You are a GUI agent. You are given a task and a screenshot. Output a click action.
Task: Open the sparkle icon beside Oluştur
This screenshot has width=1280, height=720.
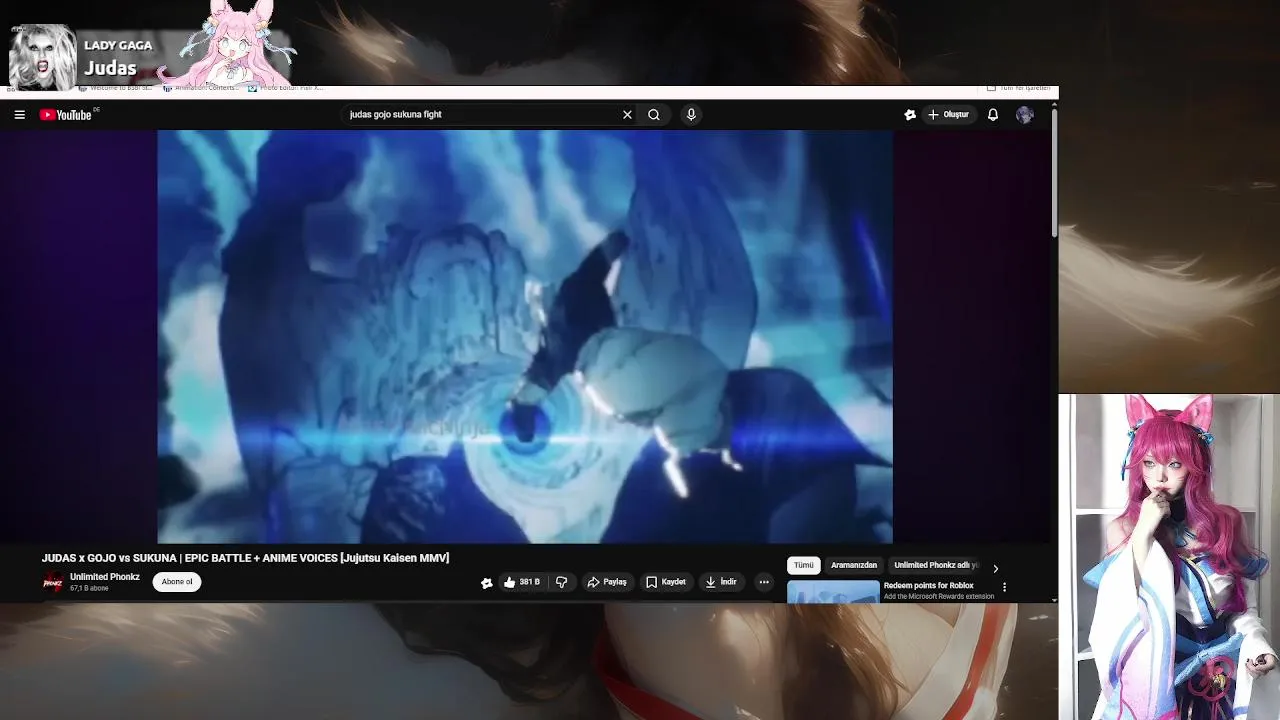point(910,115)
